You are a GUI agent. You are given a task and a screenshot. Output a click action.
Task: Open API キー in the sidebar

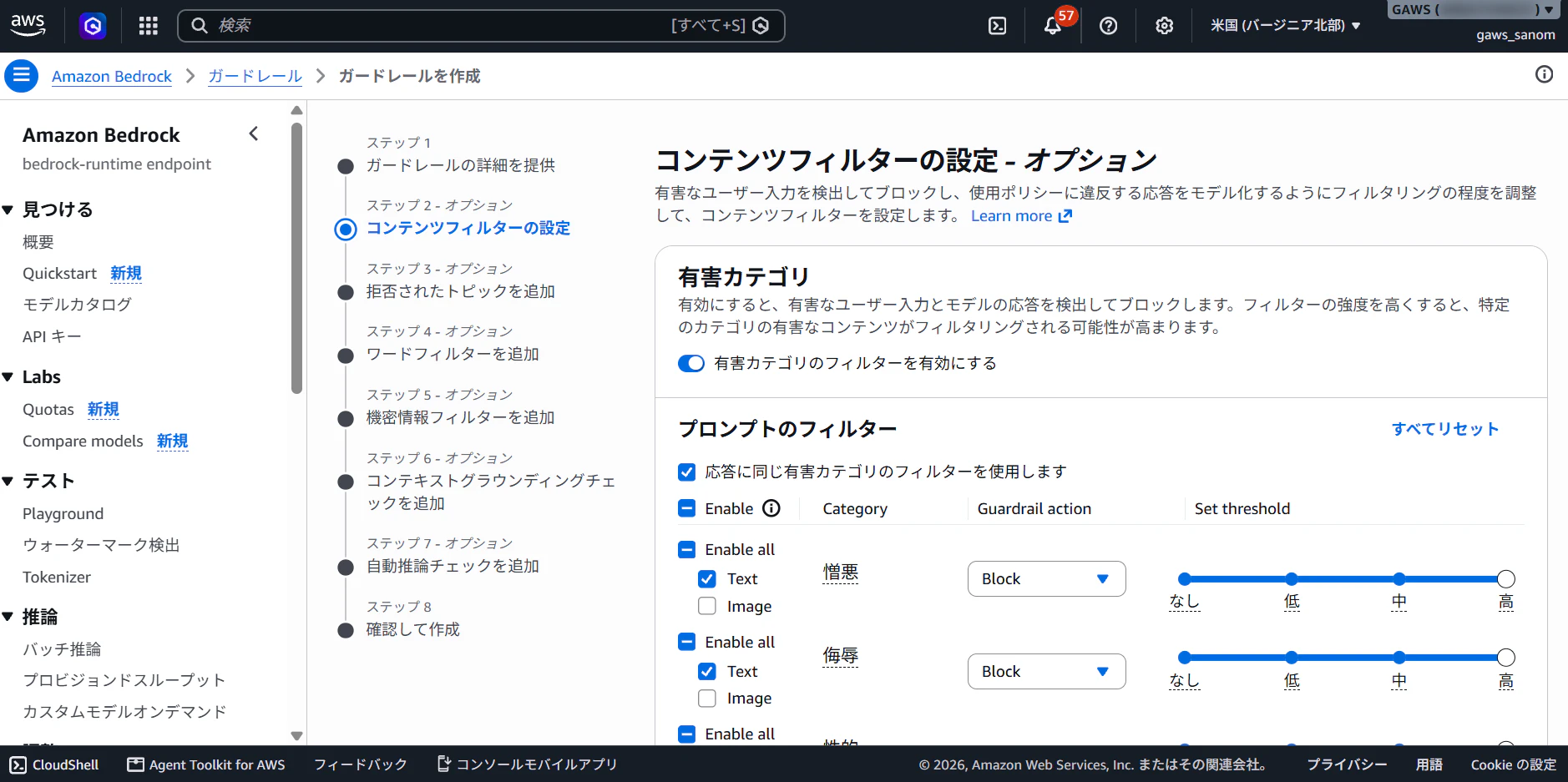click(52, 336)
